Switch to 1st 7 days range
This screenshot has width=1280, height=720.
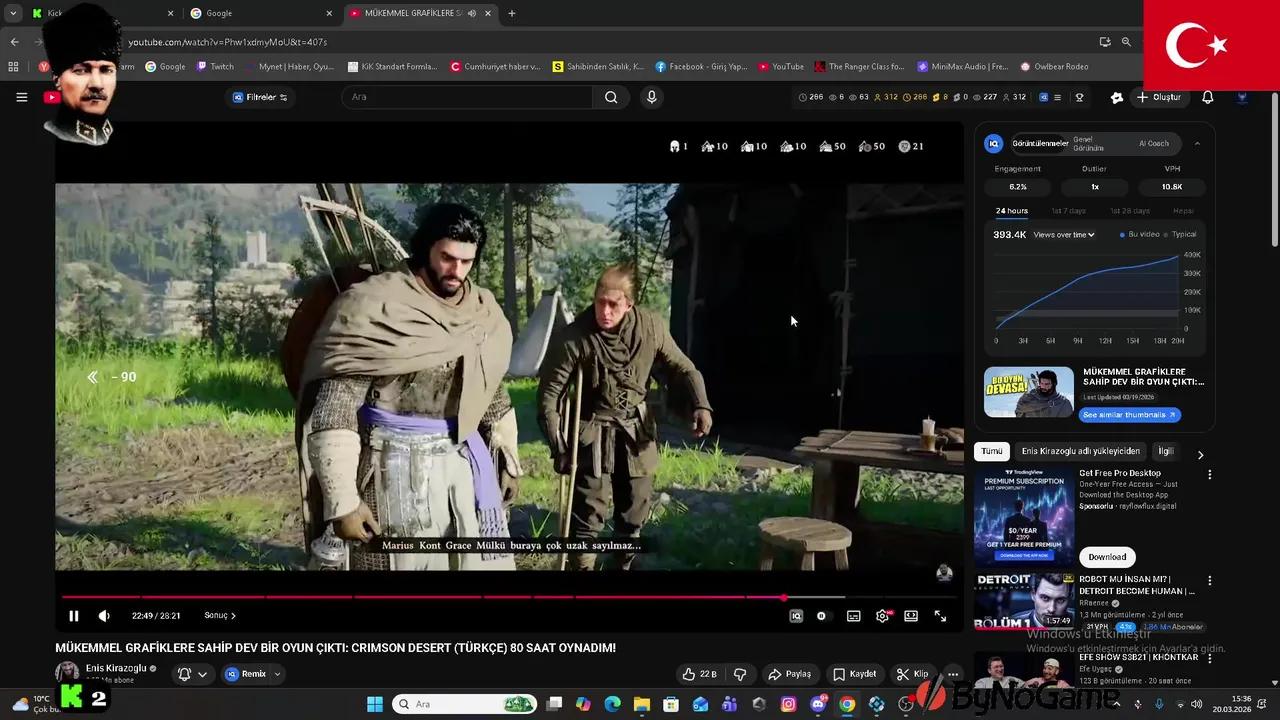[1068, 211]
